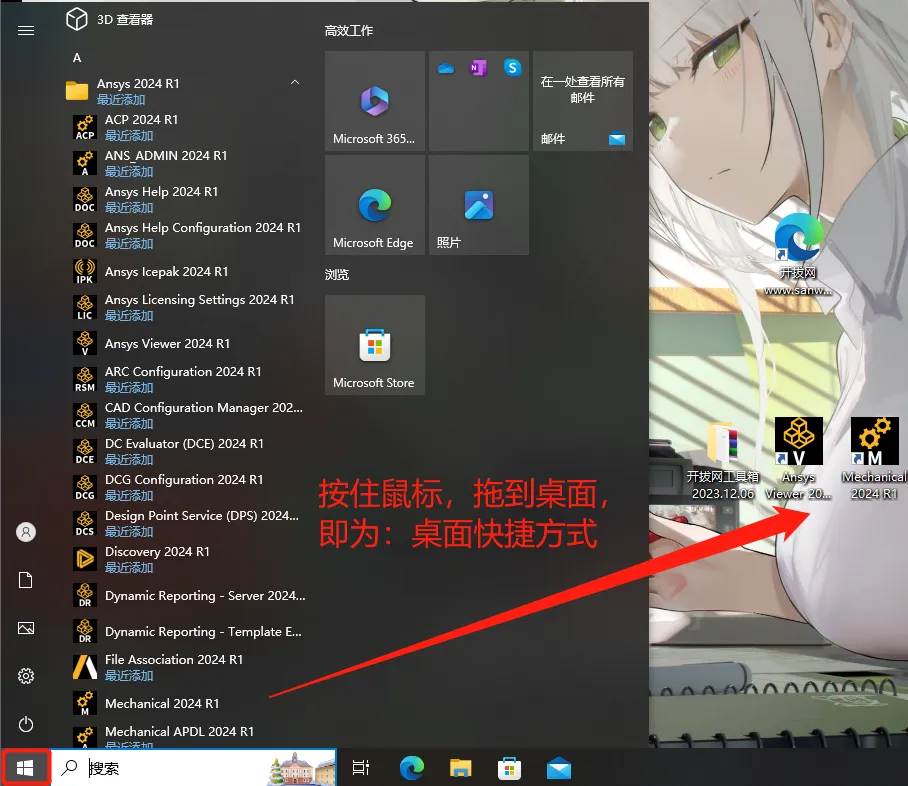Click the ARC Configuration 2024 R1 RSM icon
Screen dimensions: 908x786
pyautogui.click(x=85, y=379)
